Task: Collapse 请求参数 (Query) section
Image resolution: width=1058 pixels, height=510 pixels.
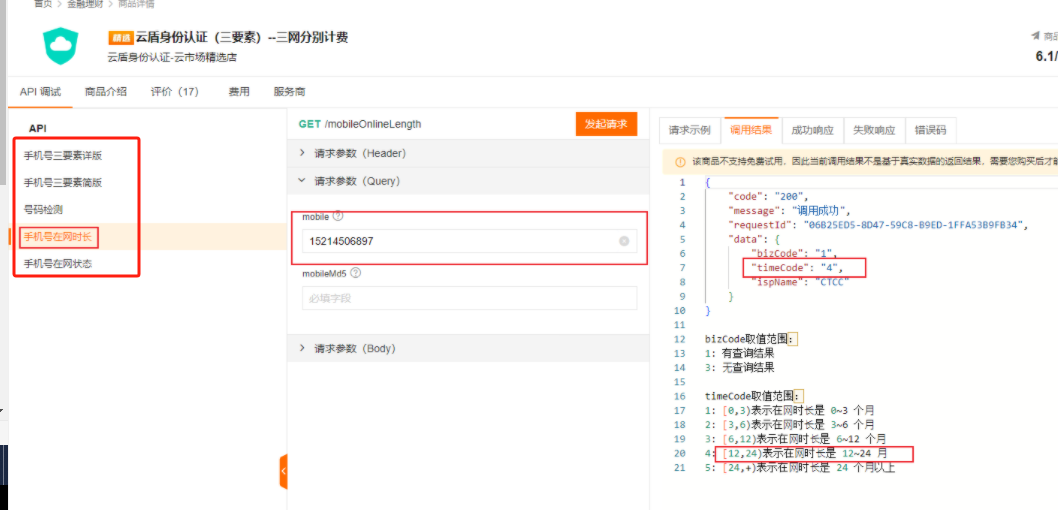Action: pyautogui.click(x=468, y=181)
